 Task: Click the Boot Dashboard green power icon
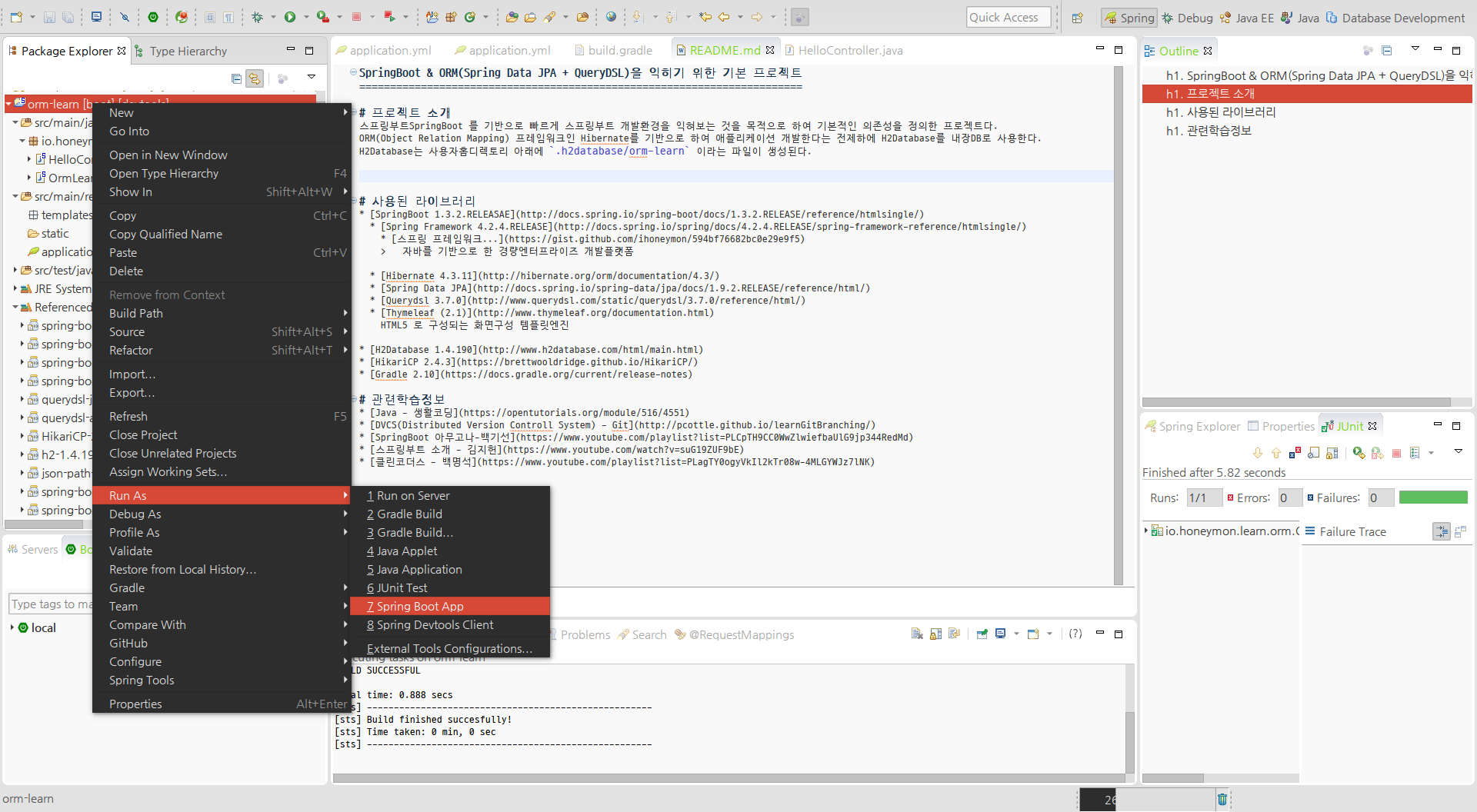point(153,17)
